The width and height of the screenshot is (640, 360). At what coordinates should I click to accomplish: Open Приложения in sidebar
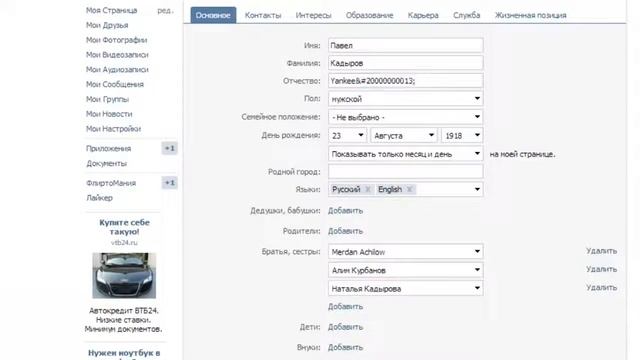[109, 149]
